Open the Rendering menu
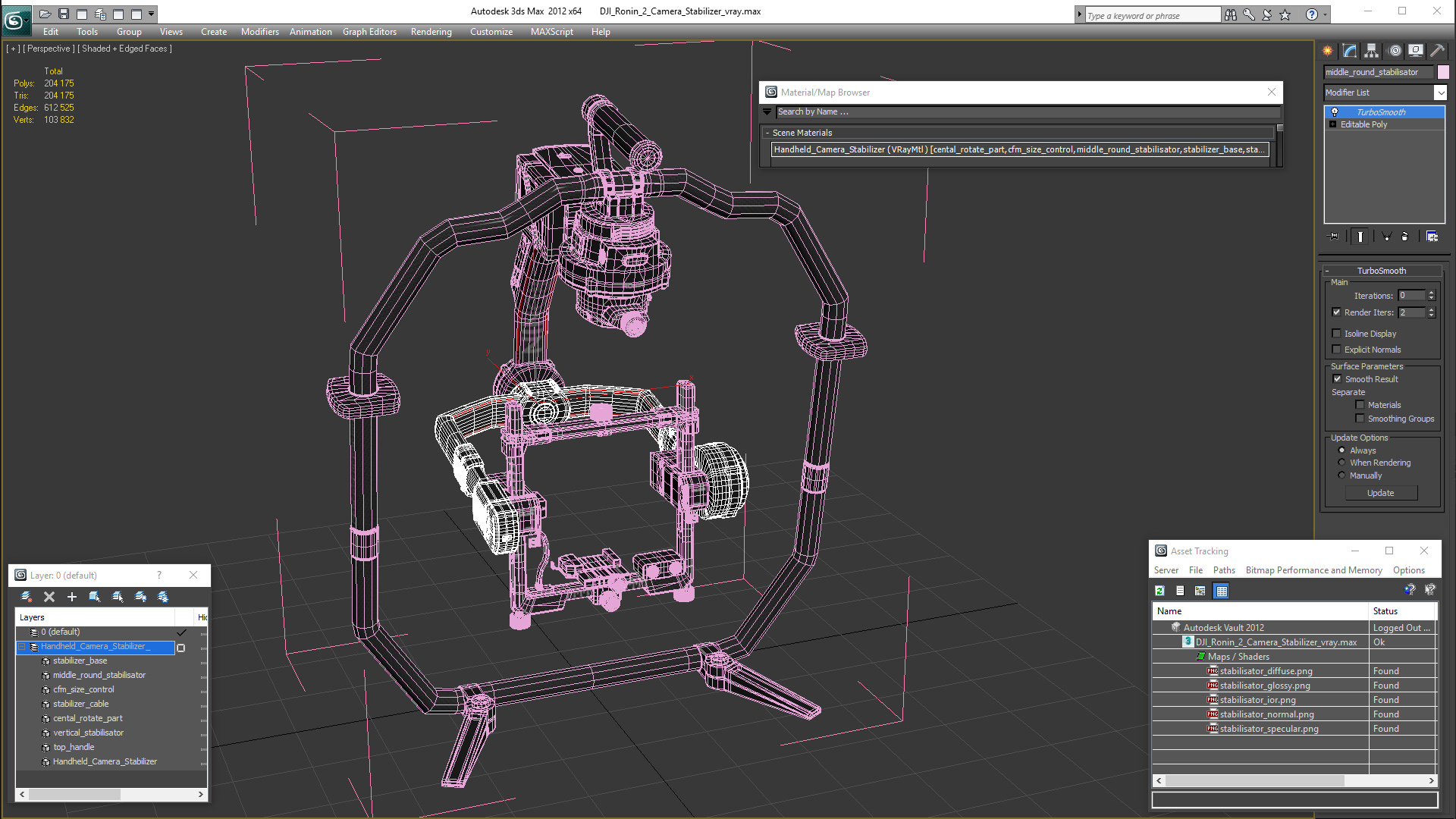Viewport: 1456px width, 819px height. pyautogui.click(x=431, y=32)
